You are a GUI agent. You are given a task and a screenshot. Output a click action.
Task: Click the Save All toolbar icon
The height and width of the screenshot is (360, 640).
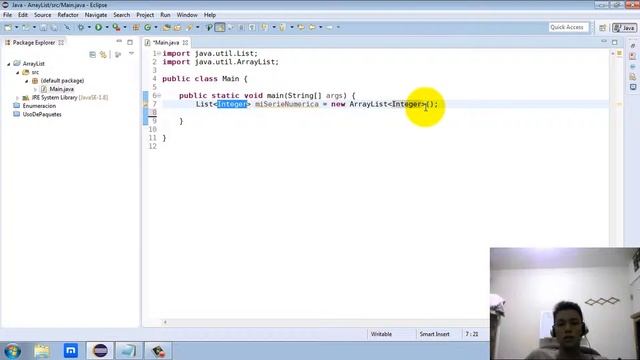pyautogui.click(x=54, y=27)
